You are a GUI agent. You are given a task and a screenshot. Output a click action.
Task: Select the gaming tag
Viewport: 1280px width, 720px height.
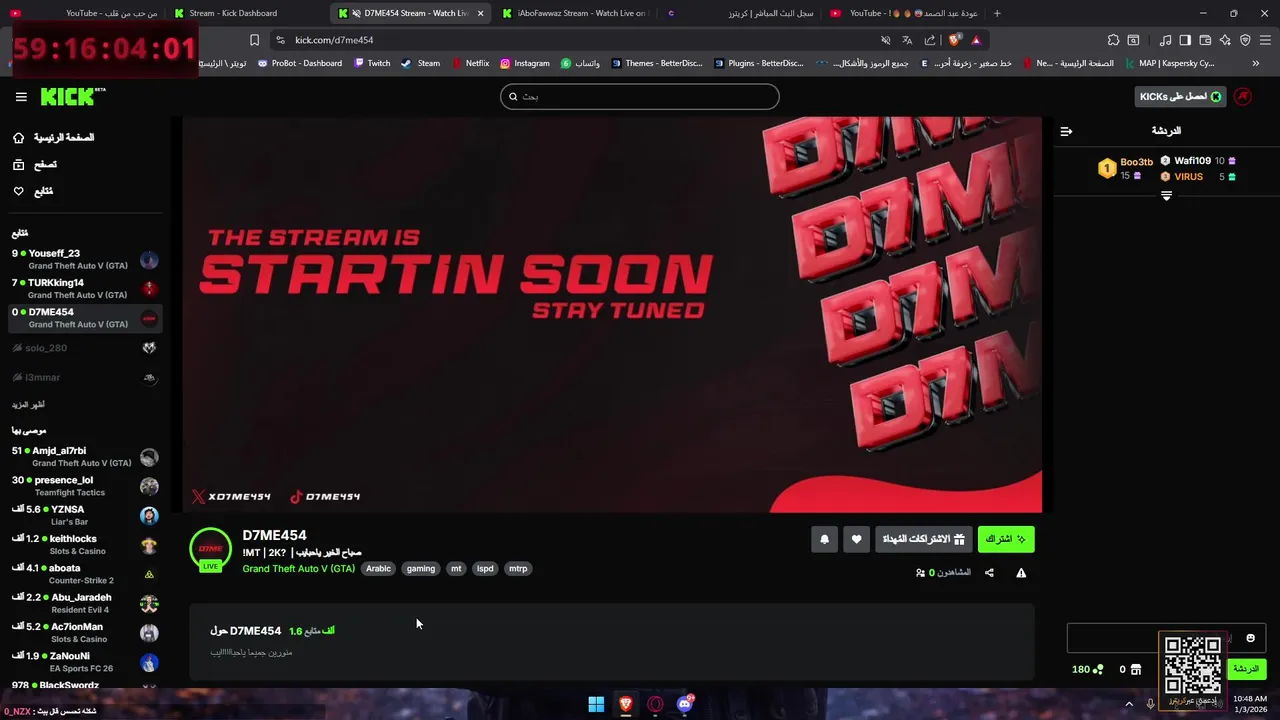click(x=421, y=568)
